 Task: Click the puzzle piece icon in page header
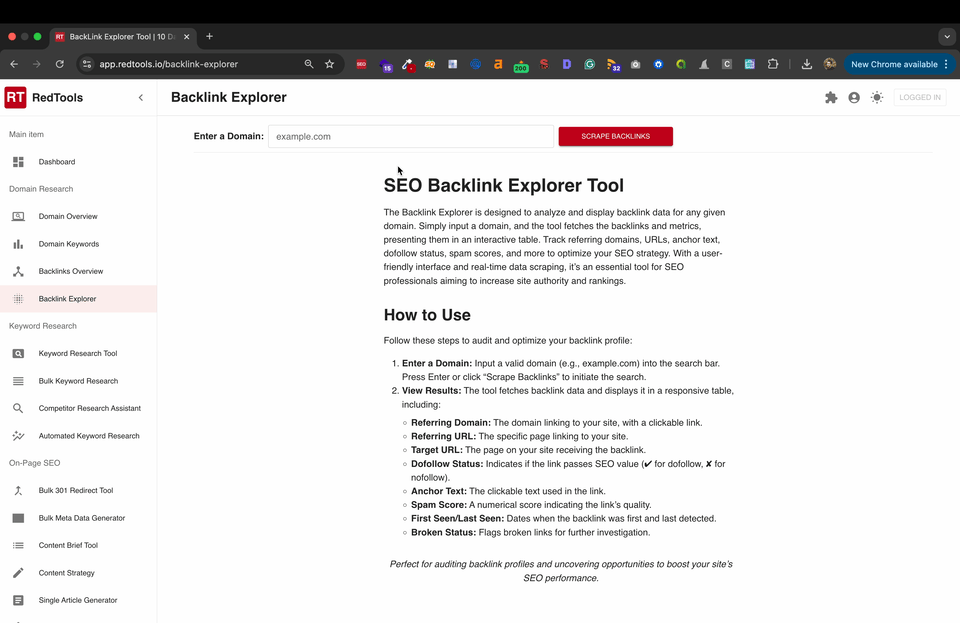831,97
